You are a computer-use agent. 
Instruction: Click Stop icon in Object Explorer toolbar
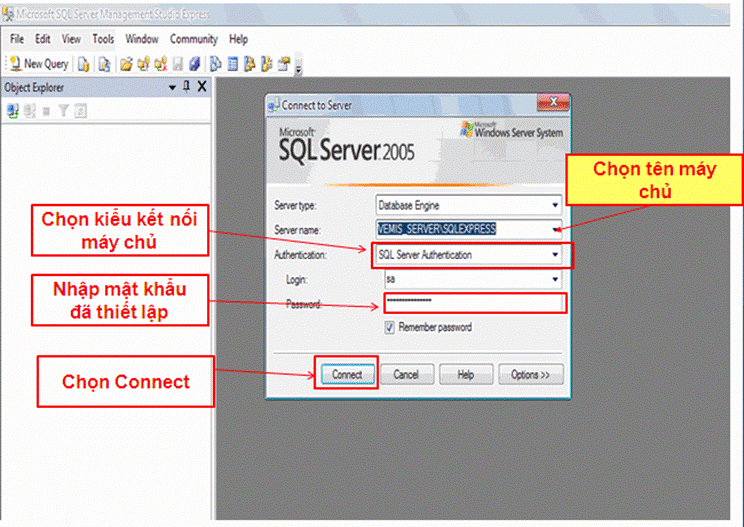point(46,111)
